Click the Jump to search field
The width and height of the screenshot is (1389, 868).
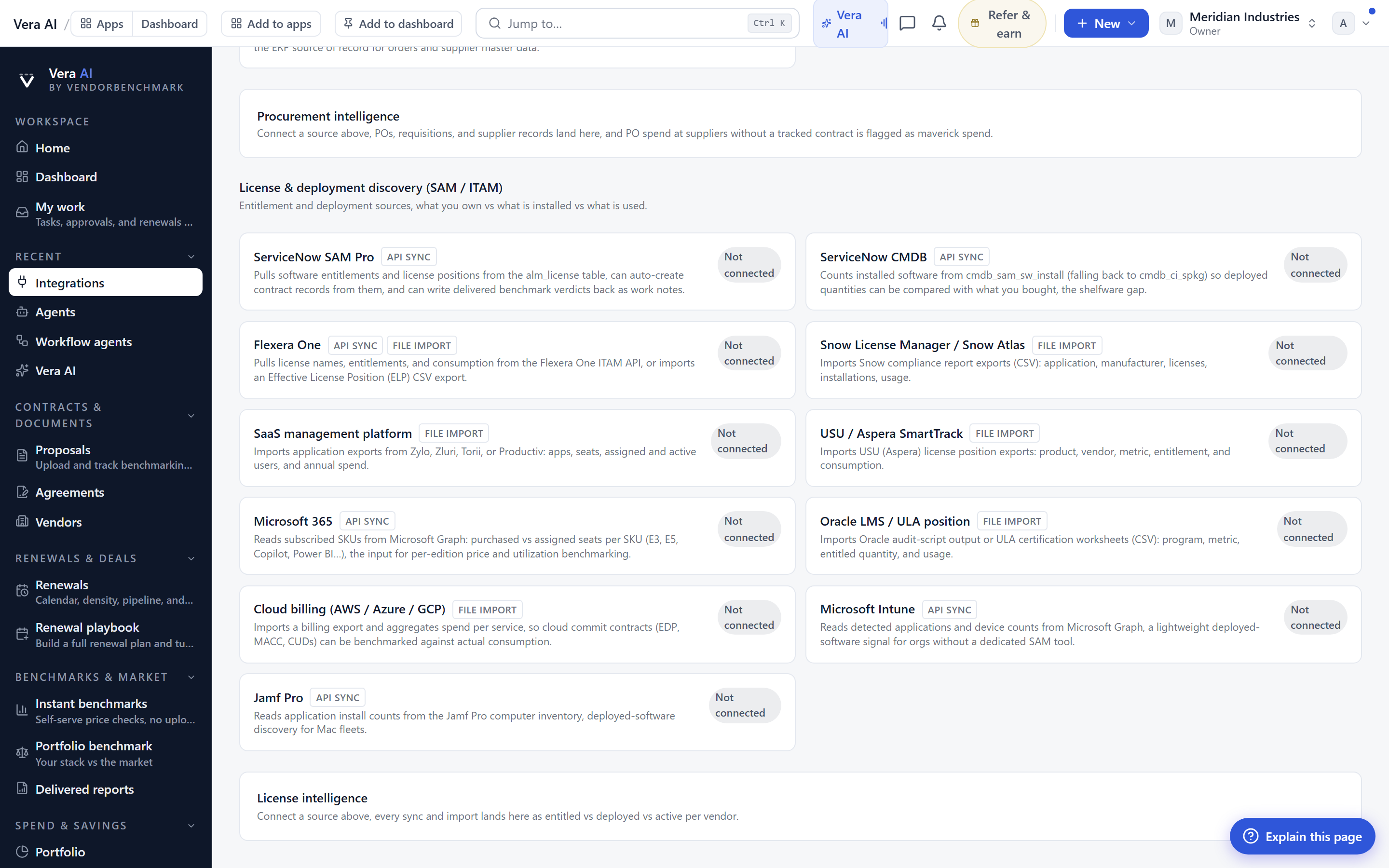pos(637,24)
